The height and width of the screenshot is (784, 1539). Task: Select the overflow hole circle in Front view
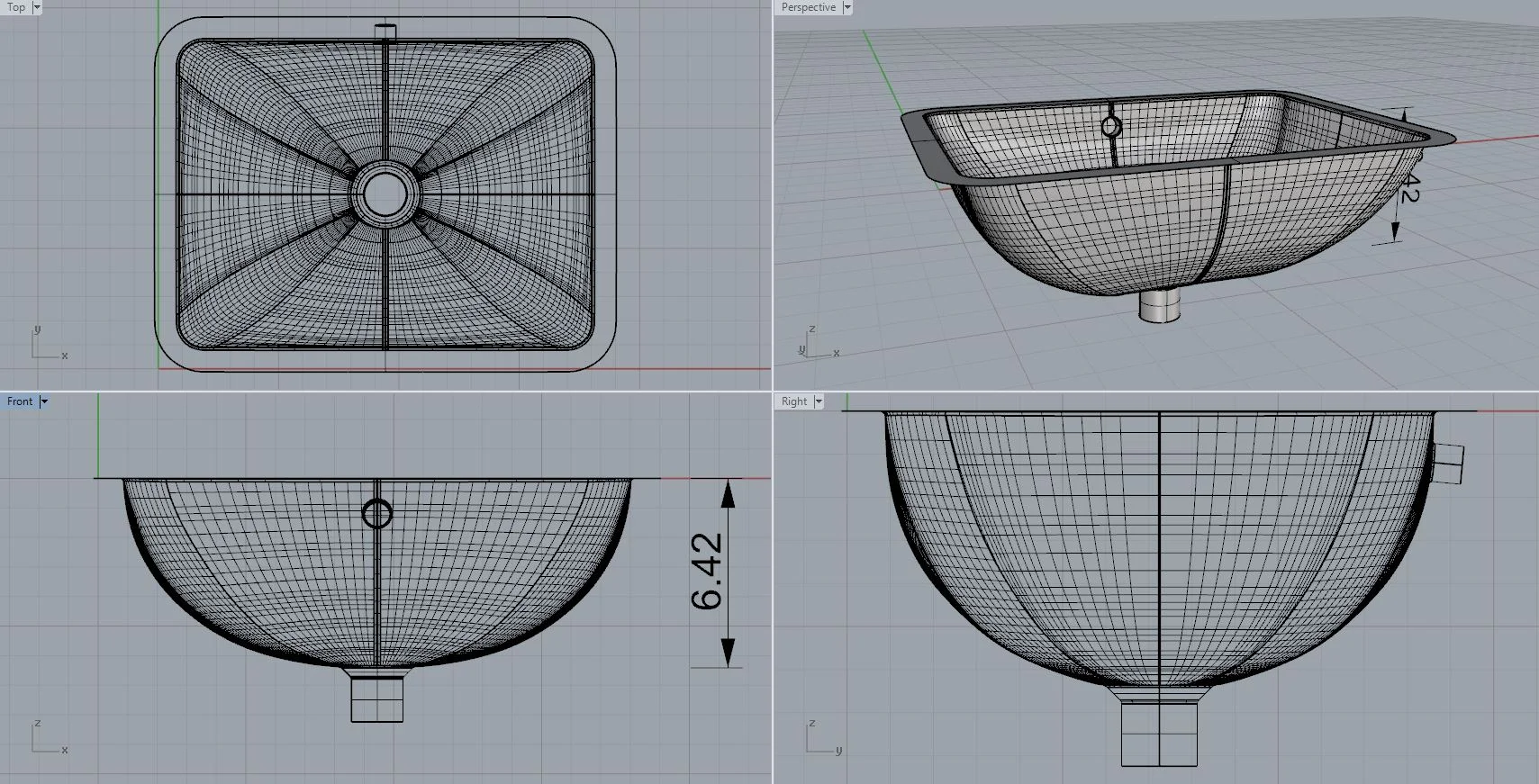(377, 514)
